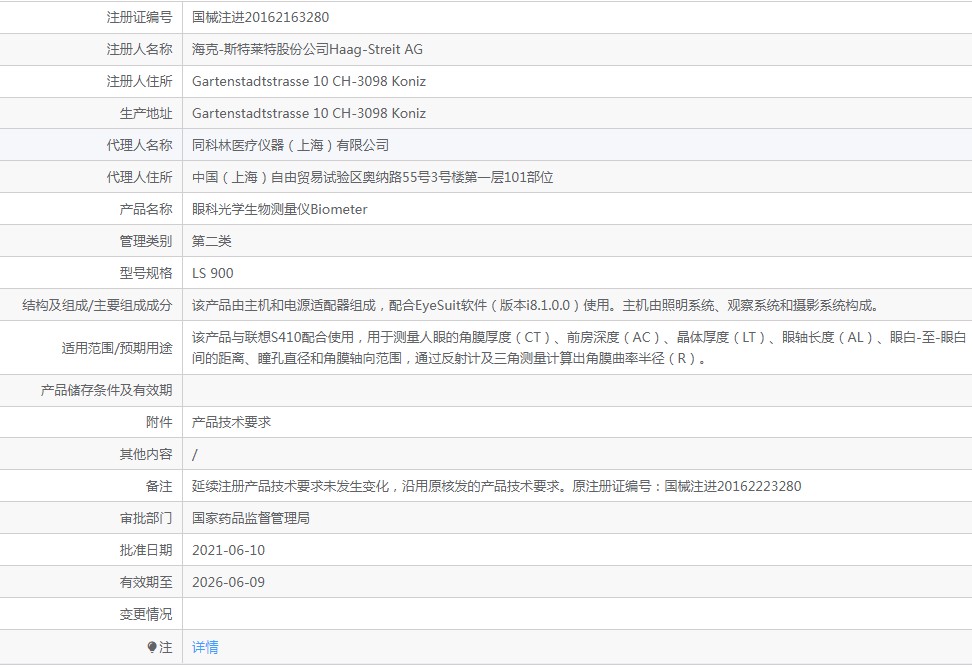This screenshot has height=667, width=972.
Task: Click the 结构及组成/主要组成成分 label
Action: pos(97,305)
